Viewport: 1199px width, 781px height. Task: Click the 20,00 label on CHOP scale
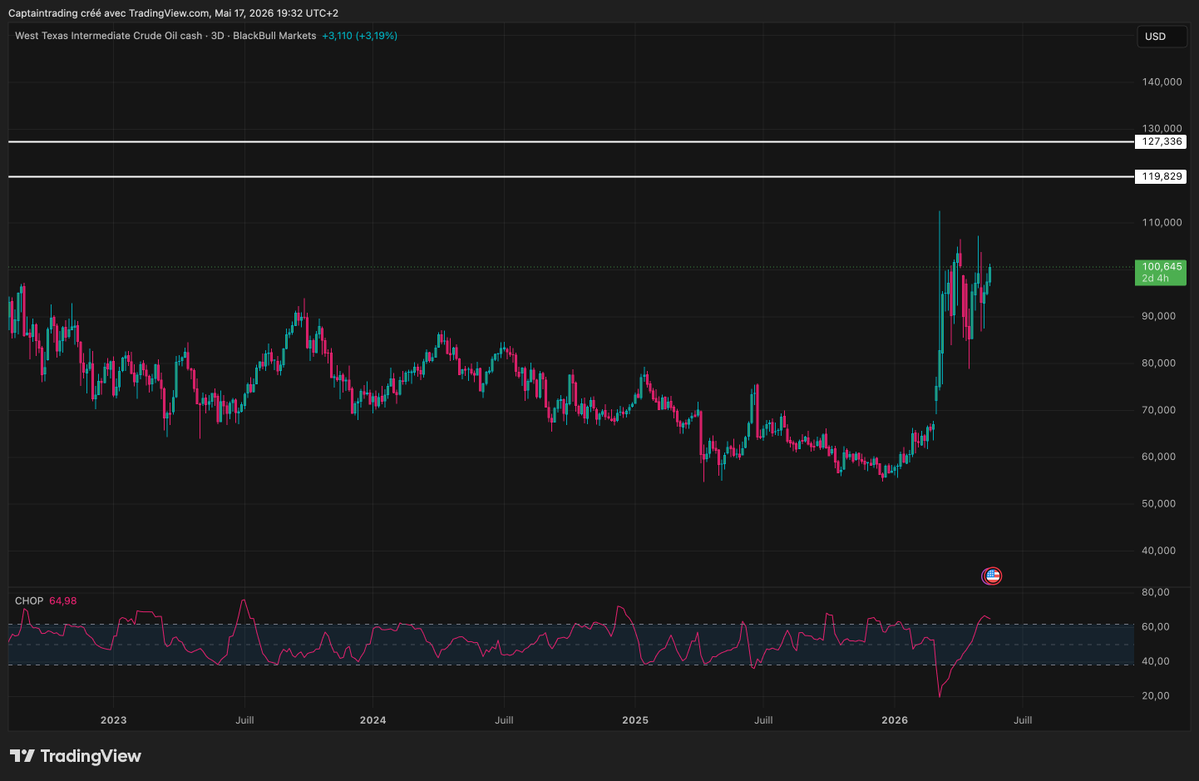1155,695
